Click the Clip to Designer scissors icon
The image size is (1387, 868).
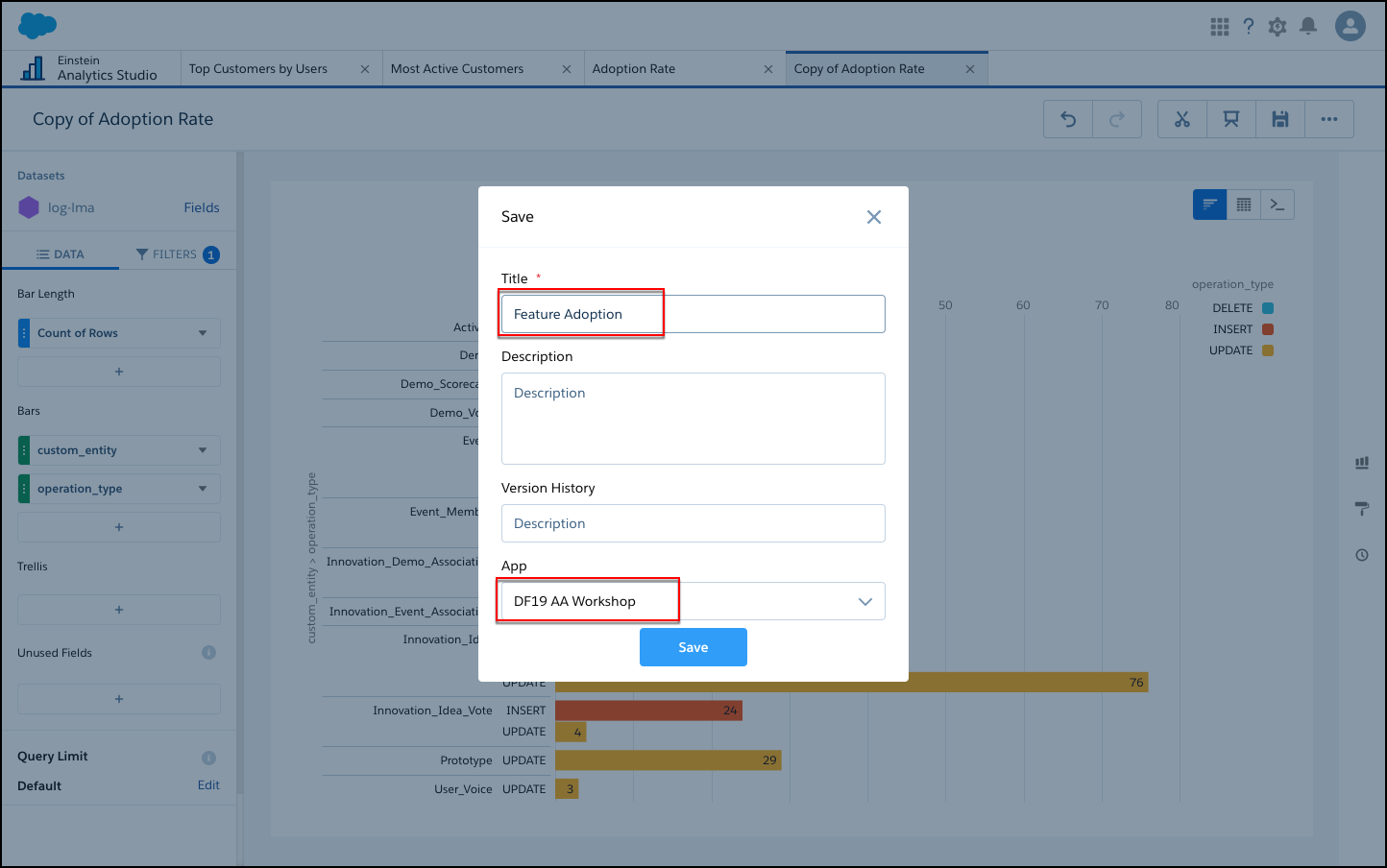point(1182,119)
